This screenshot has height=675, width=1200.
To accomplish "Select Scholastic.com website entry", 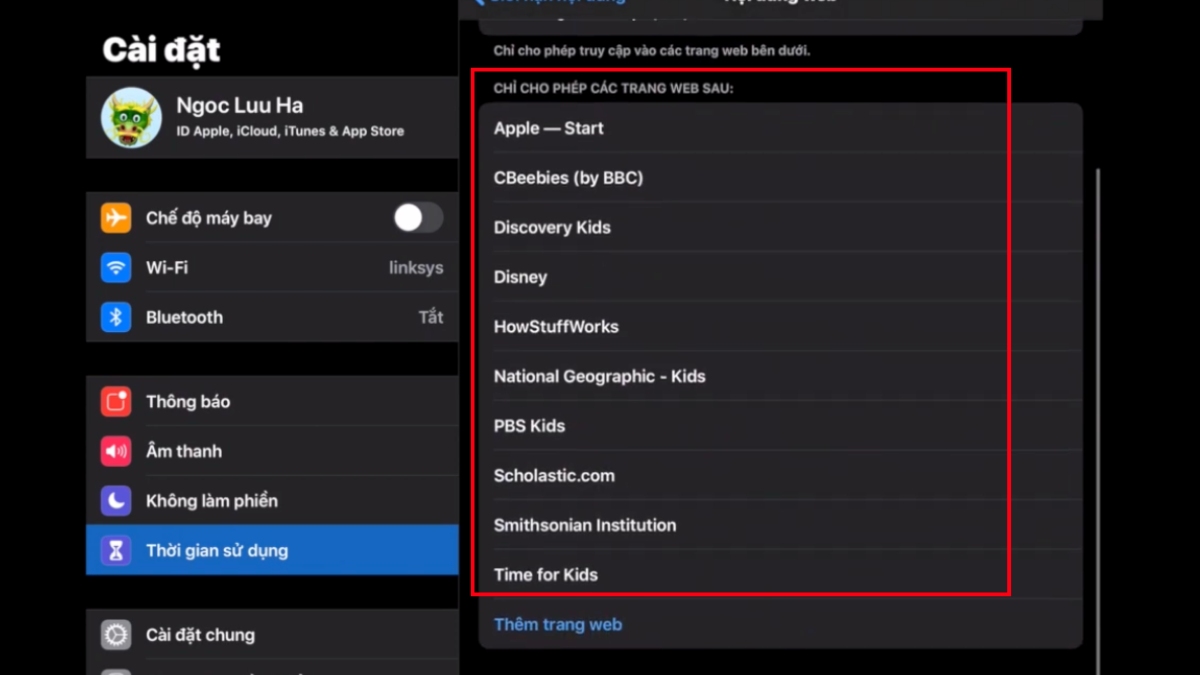I will point(781,475).
